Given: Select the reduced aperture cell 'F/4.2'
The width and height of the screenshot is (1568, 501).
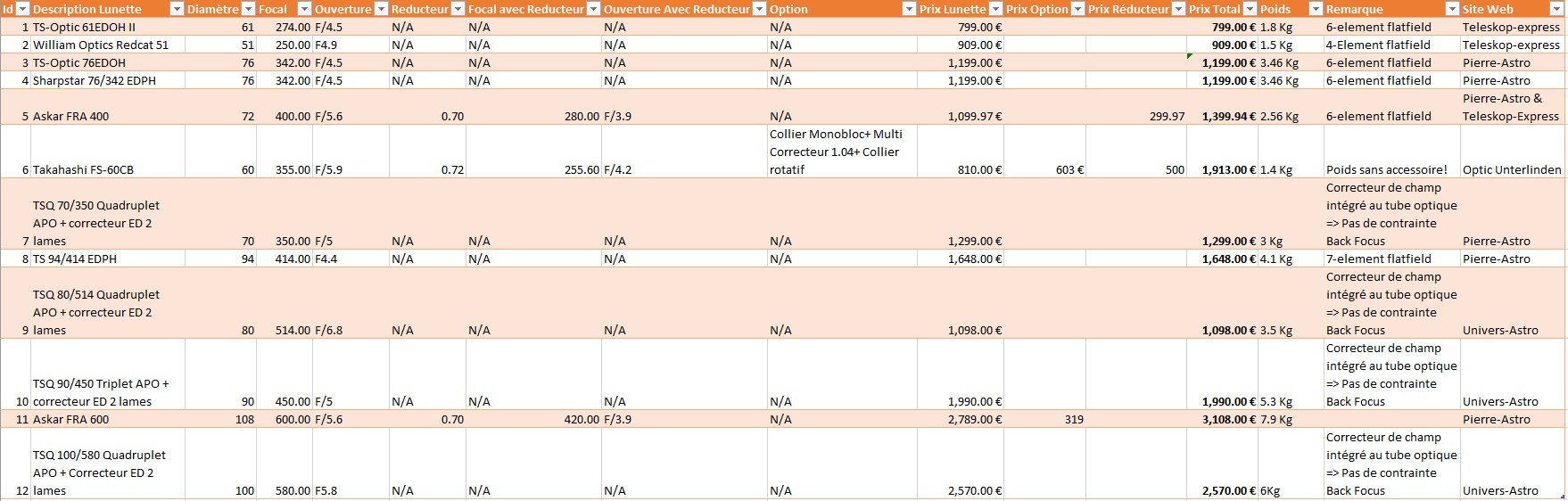Looking at the screenshot, I should (x=684, y=152).
